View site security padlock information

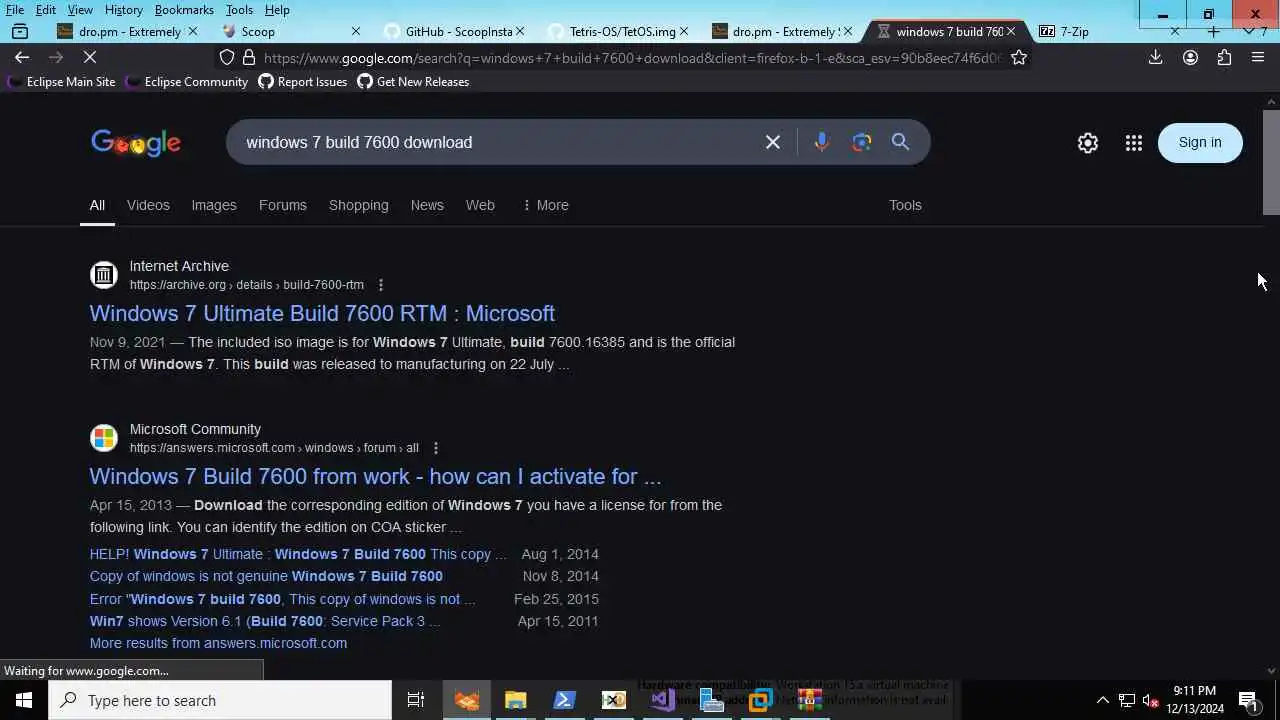coord(249,58)
